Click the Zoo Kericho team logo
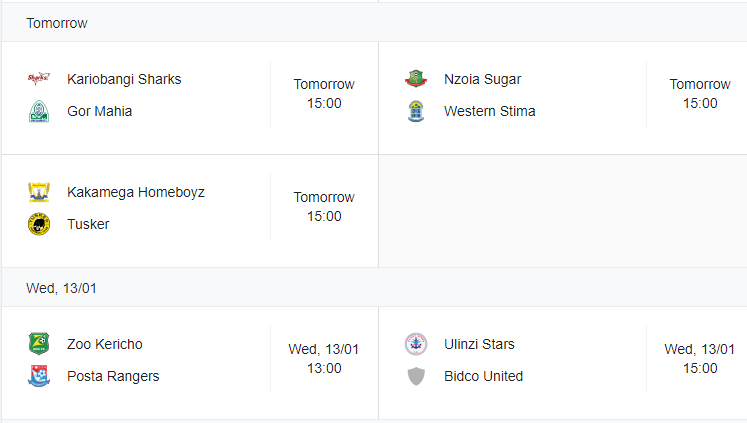This screenshot has width=747, height=423. point(39,343)
